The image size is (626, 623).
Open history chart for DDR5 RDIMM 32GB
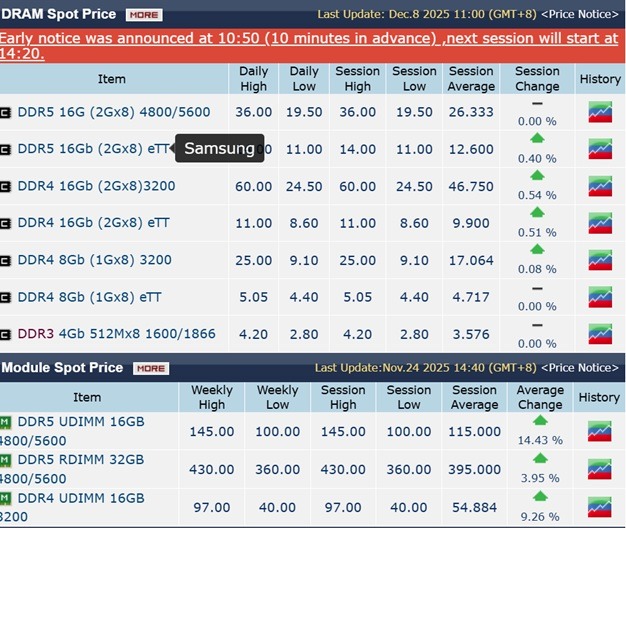click(600, 469)
